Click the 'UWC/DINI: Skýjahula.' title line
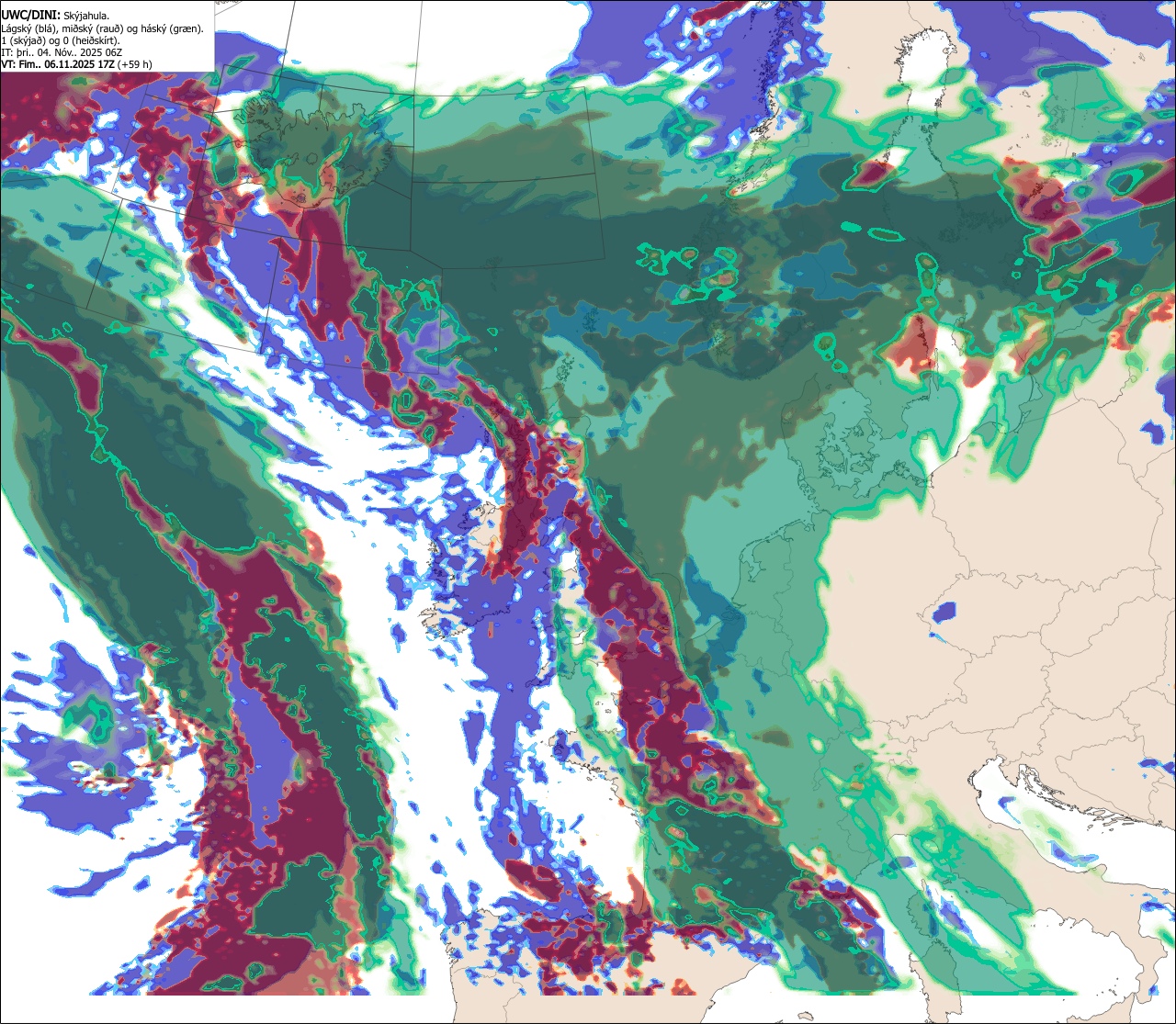The image size is (1176, 1024). click(x=55, y=16)
